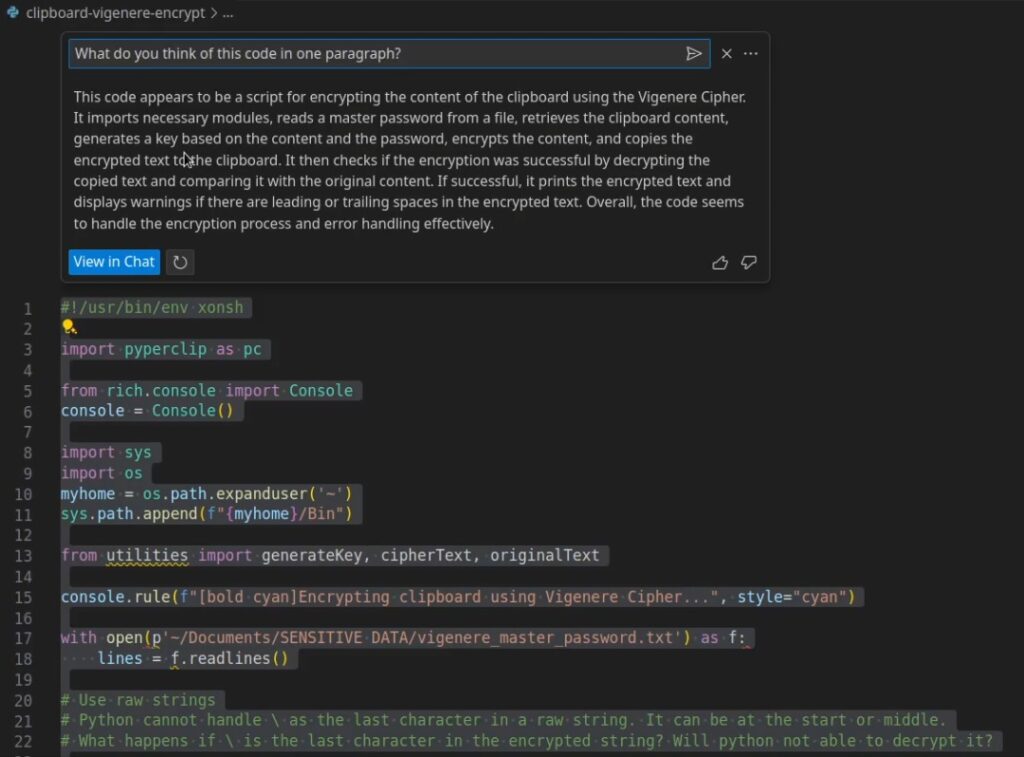Viewport: 1024px width, 757px height.
Task: Click 'myhome = os.path.expanduser' line
Action: (206, 493)
